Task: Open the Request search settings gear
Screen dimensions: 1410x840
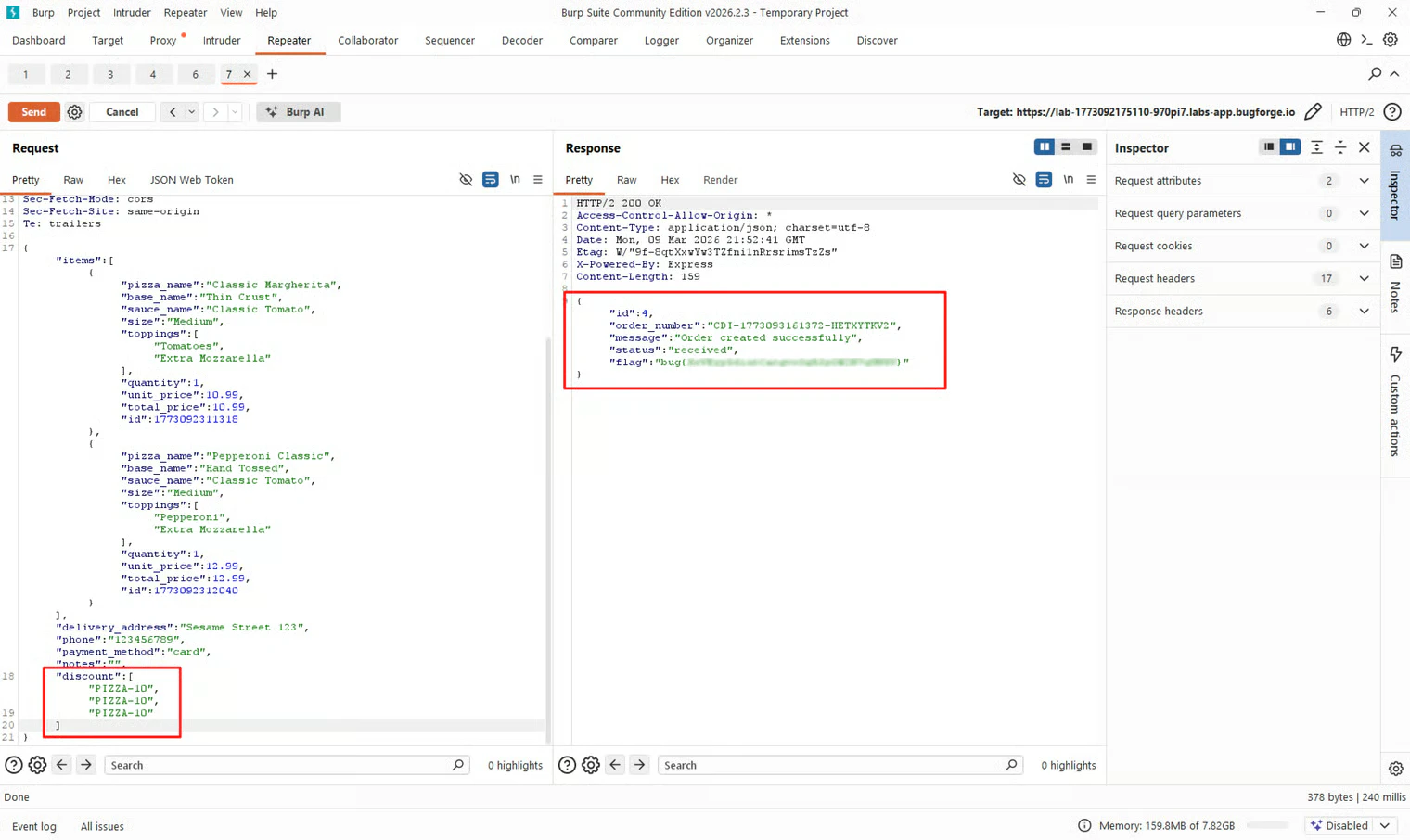Action: tap(37, 765)
